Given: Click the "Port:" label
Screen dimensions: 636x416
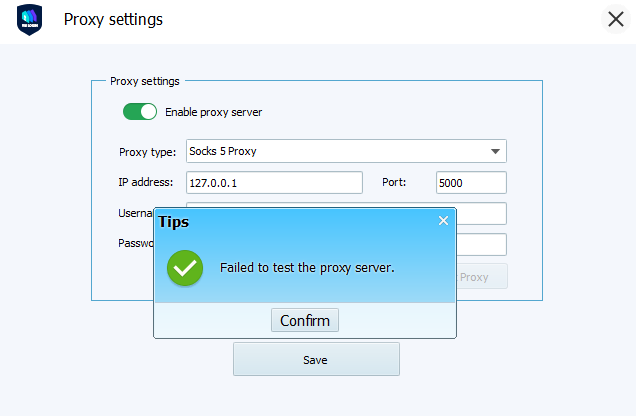Looking at the screenshot, I should [394, 182].
